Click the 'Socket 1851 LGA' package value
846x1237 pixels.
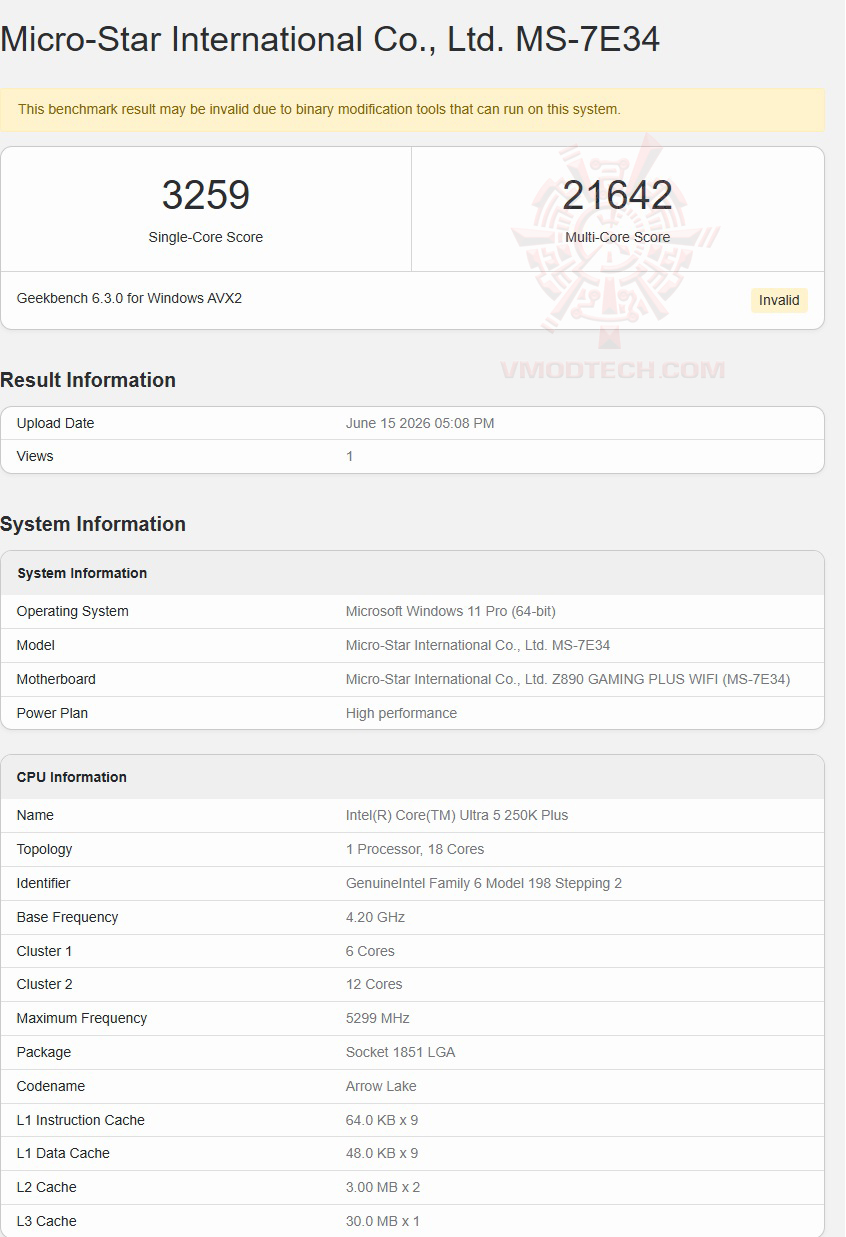pyautogui.click(x=400, y=1052)
